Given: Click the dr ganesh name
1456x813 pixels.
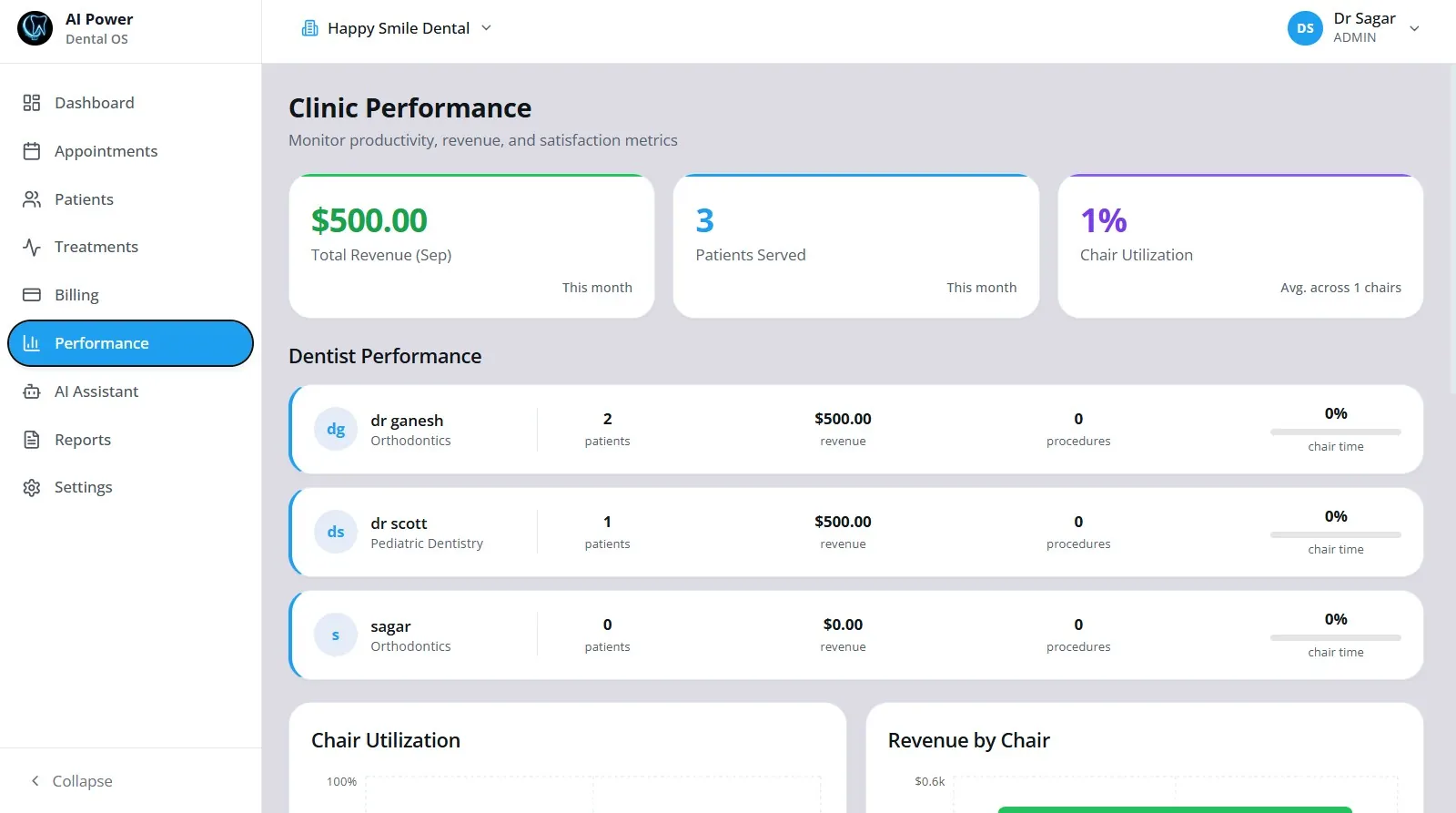Looking at the screenshot, I should 407,420.
